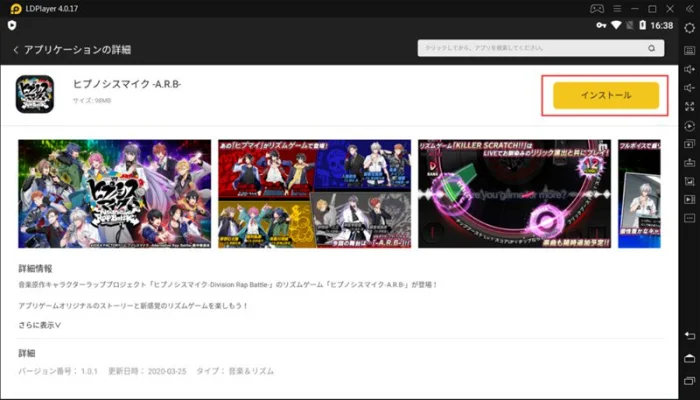The height and width of the screenshot is (400, 700).
Task: Click the LDPlayer logo icon
Action: (x=16, y=9)
